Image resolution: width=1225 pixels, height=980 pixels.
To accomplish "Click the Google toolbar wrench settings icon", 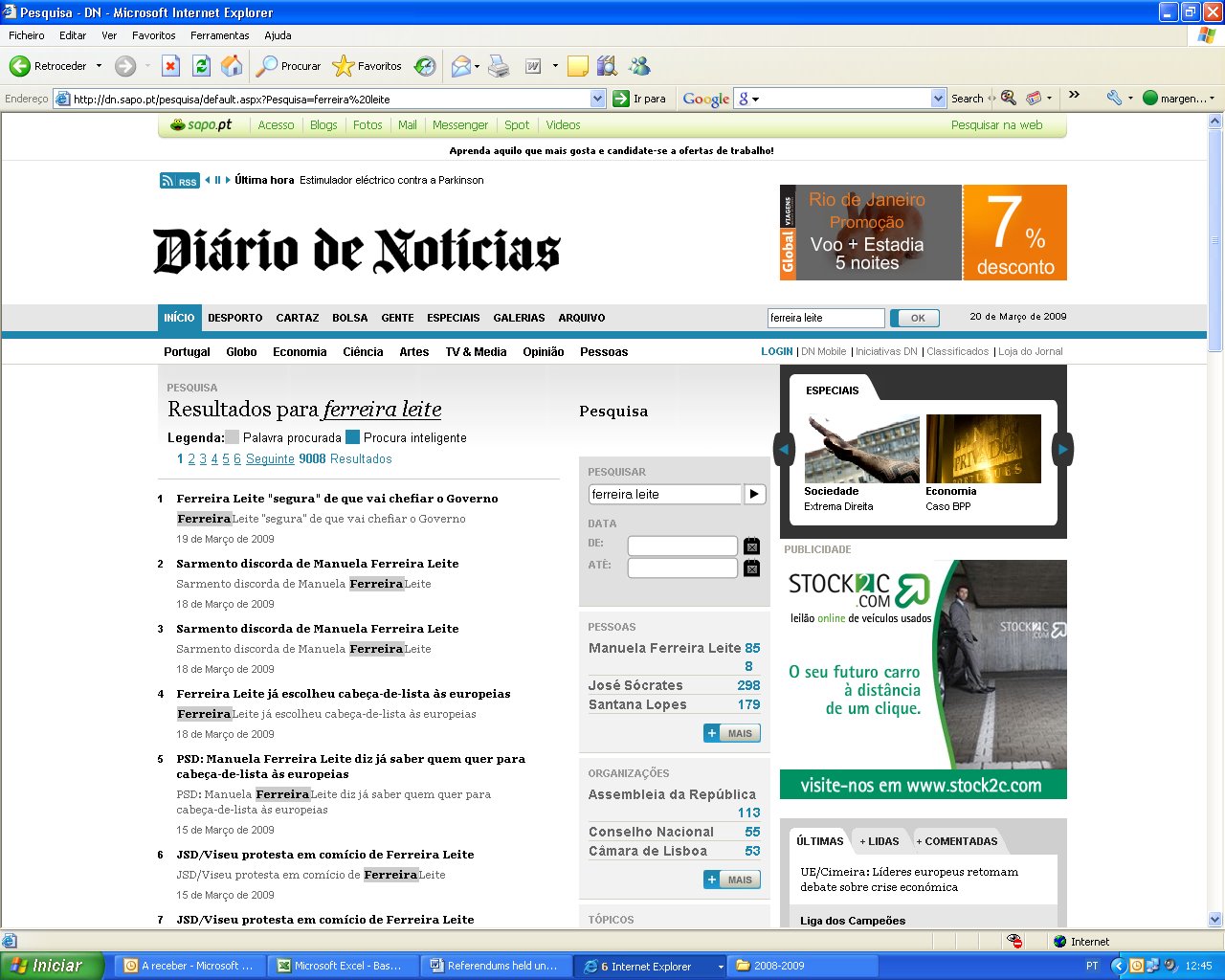I will 1114,98.
